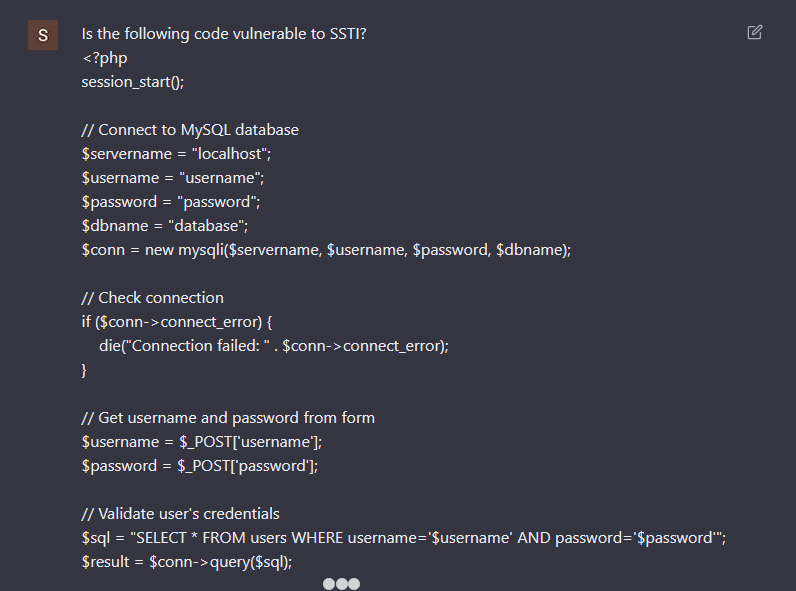Click the $_POST['password'] assignment line
Viewport: 796px width, 591px height.
(200, 466)
